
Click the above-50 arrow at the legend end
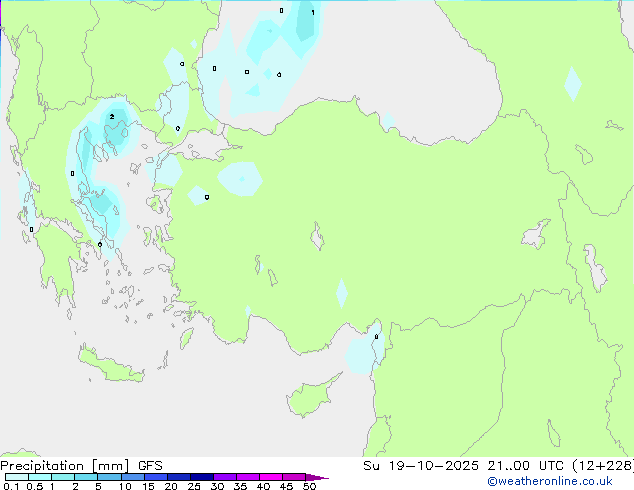[x=317, y=477]
